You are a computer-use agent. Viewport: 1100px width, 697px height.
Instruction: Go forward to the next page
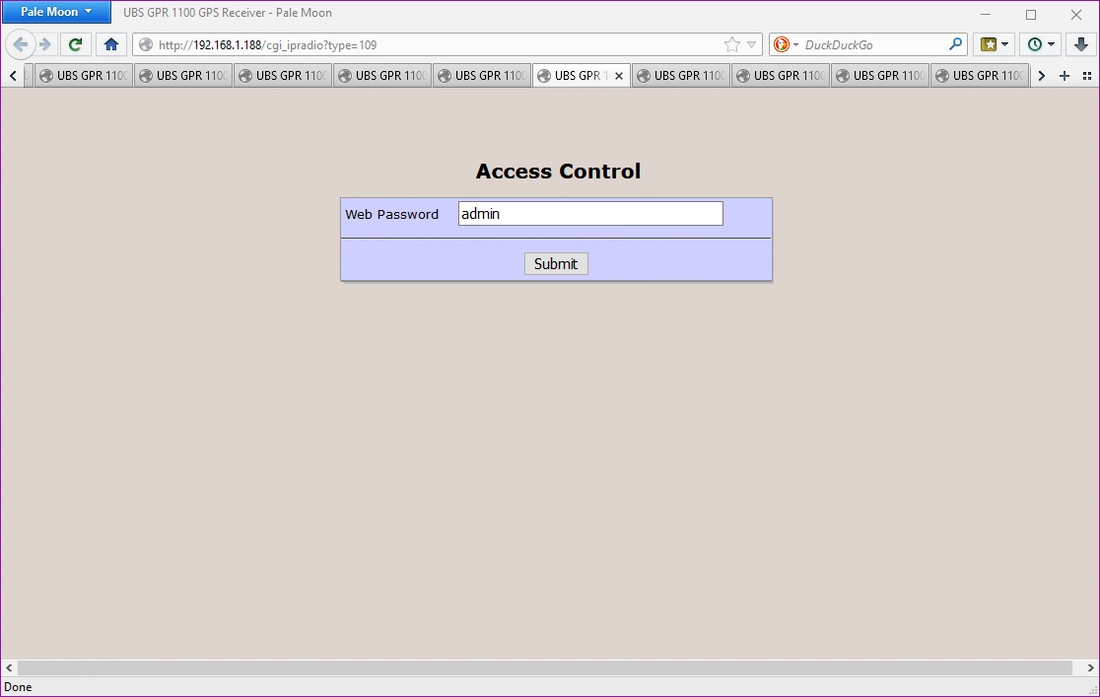(45, 45)
